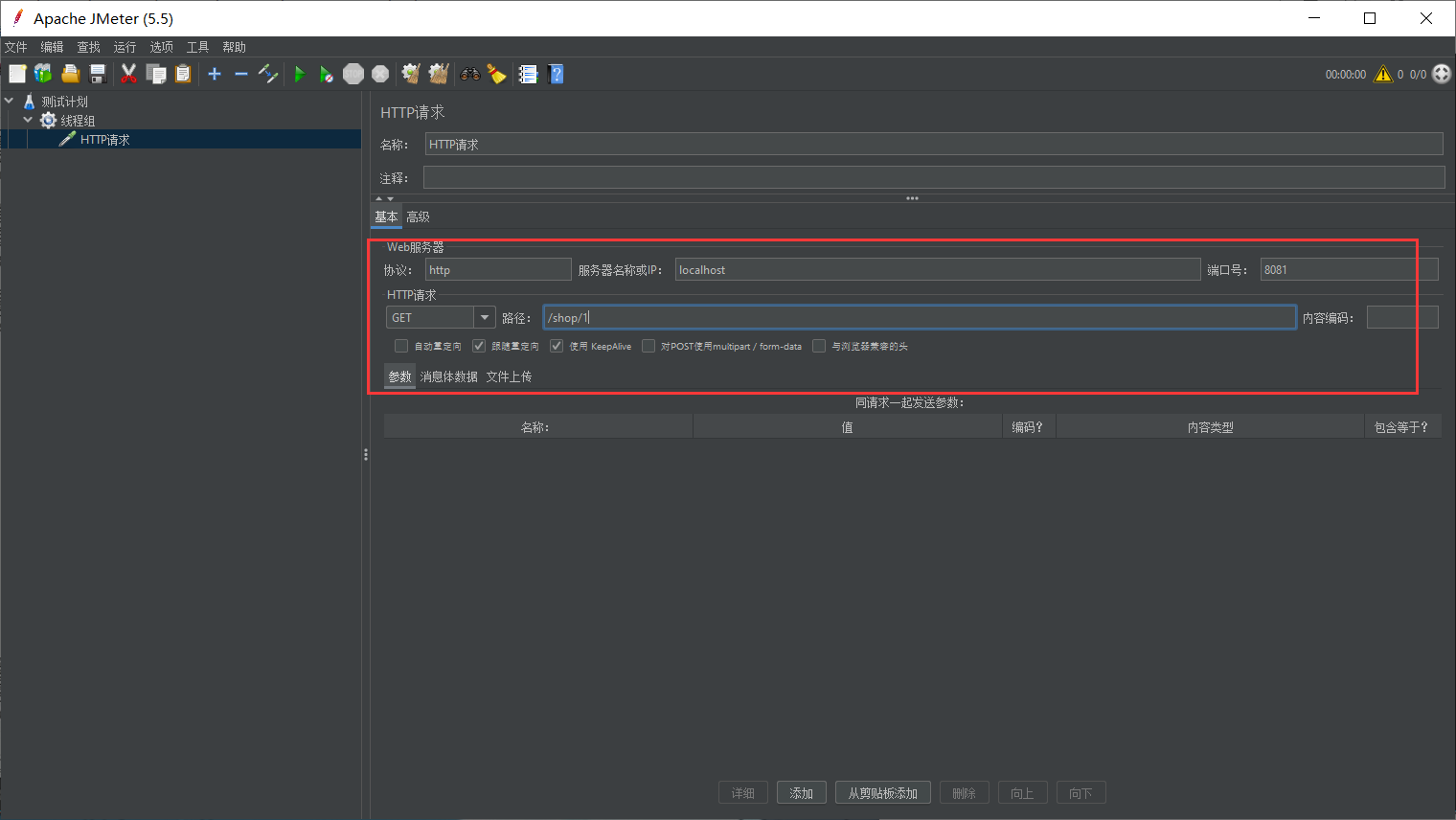This screenshot has height=820, width=1456.
Task: Switch to the 文件上传 tab
Action: (509, 376)
